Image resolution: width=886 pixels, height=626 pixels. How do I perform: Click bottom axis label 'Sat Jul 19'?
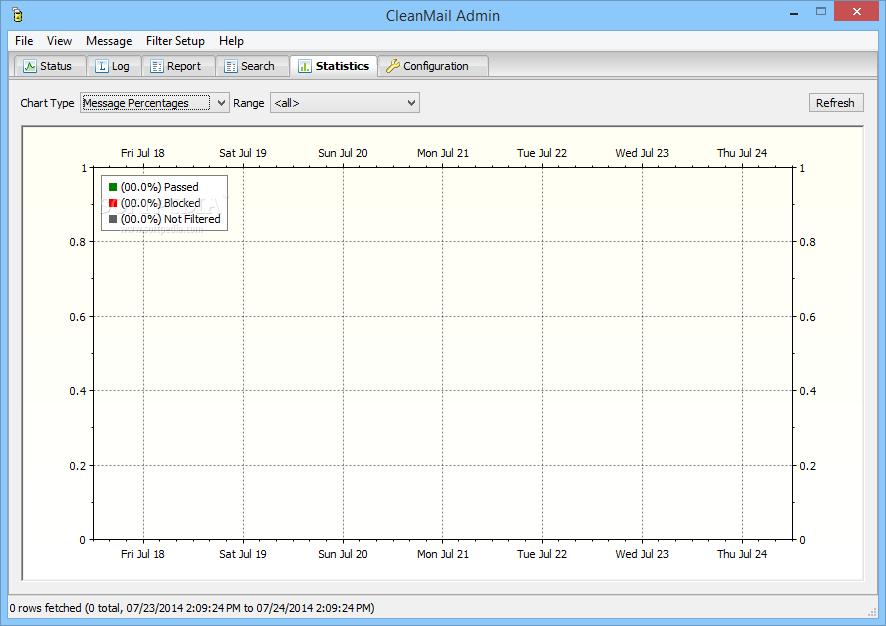pyautogui.click(x=242, y=554)
